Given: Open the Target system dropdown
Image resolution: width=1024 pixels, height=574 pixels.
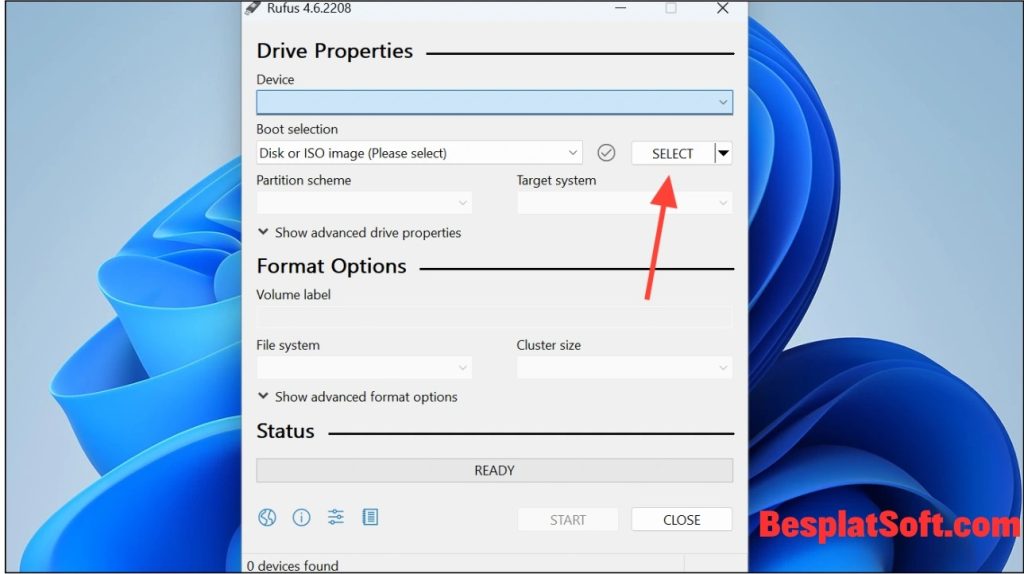Looking at the screenshot, I should [624, 203].
